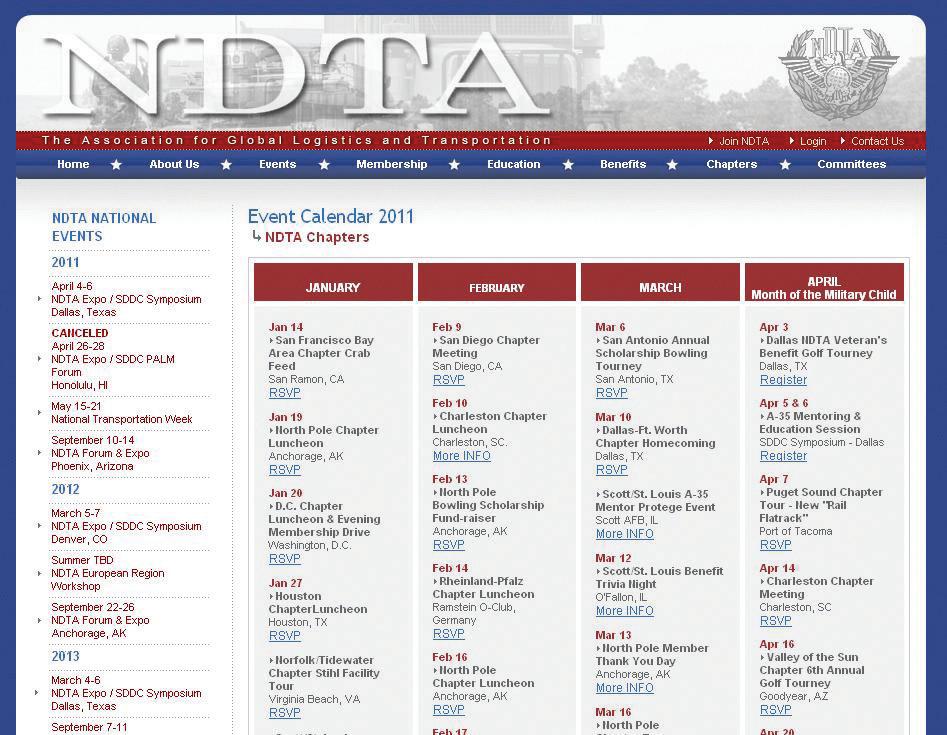This screenshot has width=947, height=735.
Task: Click More INFO for Charleston, SC. luncheon
Action: 461,456
